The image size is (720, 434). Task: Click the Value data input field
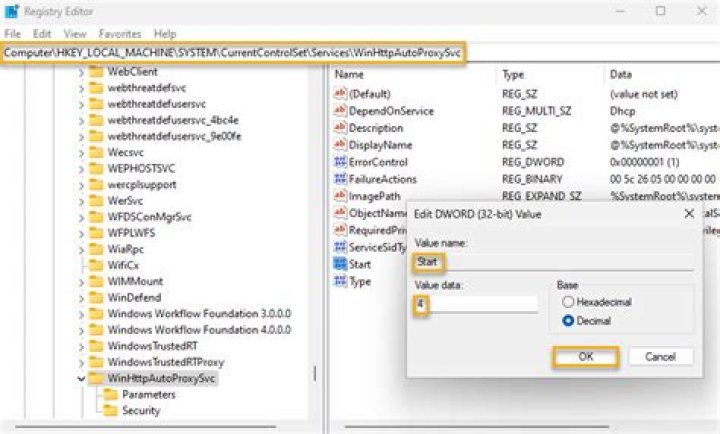click(x=476, y=304)
